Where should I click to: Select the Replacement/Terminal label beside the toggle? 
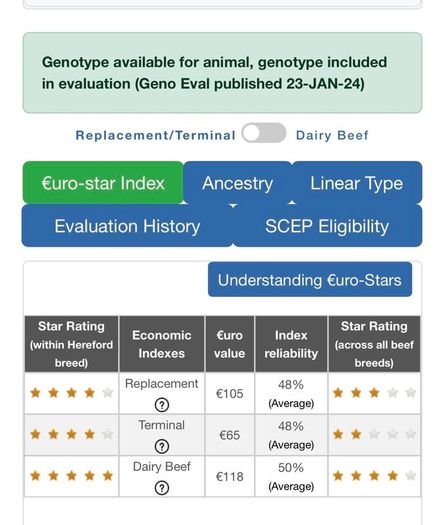[x=156, y=135]
